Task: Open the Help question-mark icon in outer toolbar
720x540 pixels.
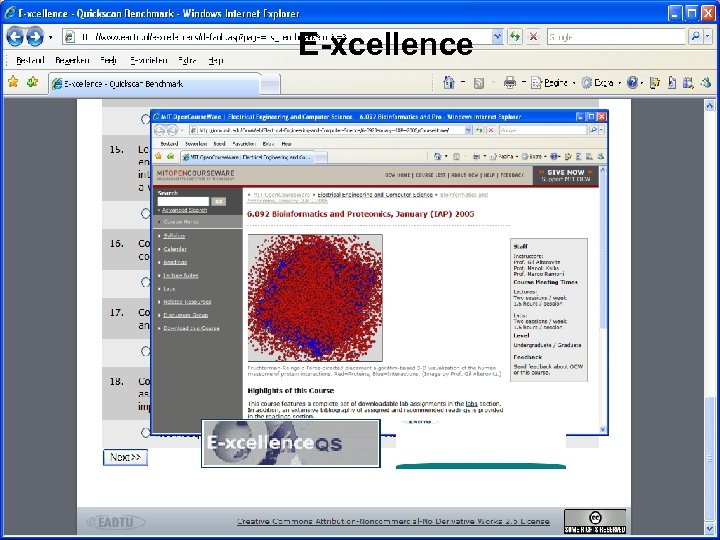Action: pos(632,83)
